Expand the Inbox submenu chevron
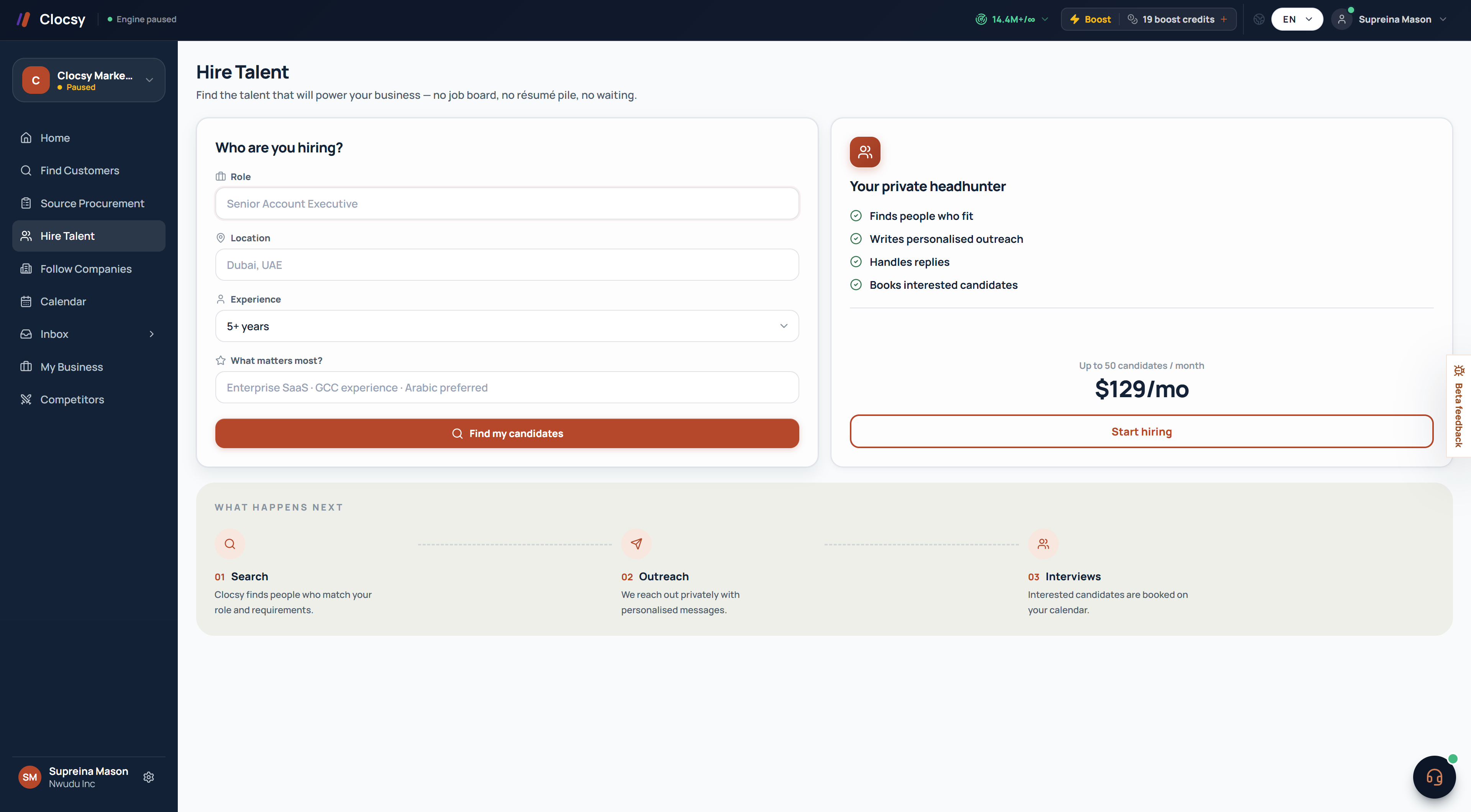 (152, 334)
